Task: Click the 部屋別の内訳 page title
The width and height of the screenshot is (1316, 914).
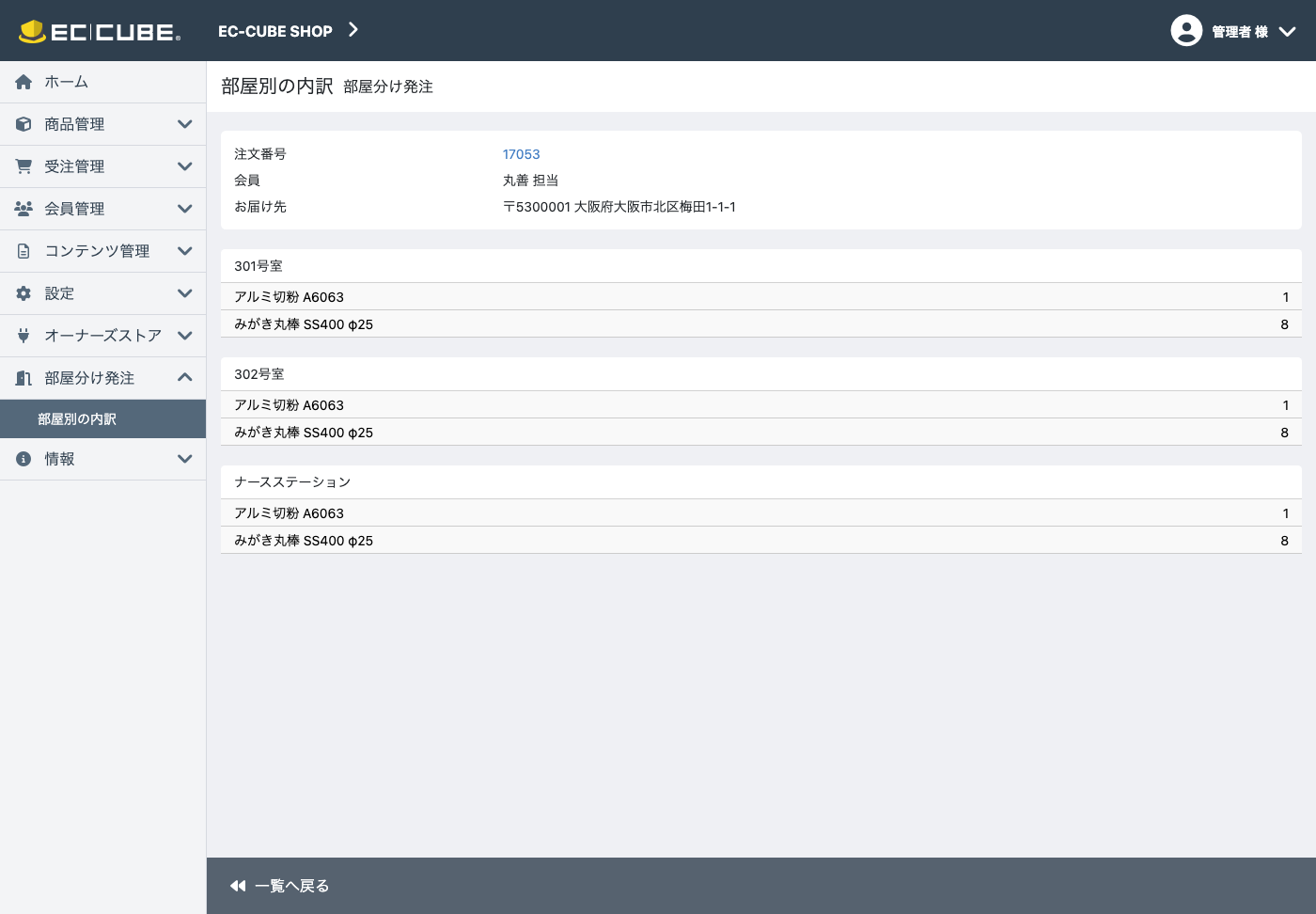Action: click(x=277, y=87)
